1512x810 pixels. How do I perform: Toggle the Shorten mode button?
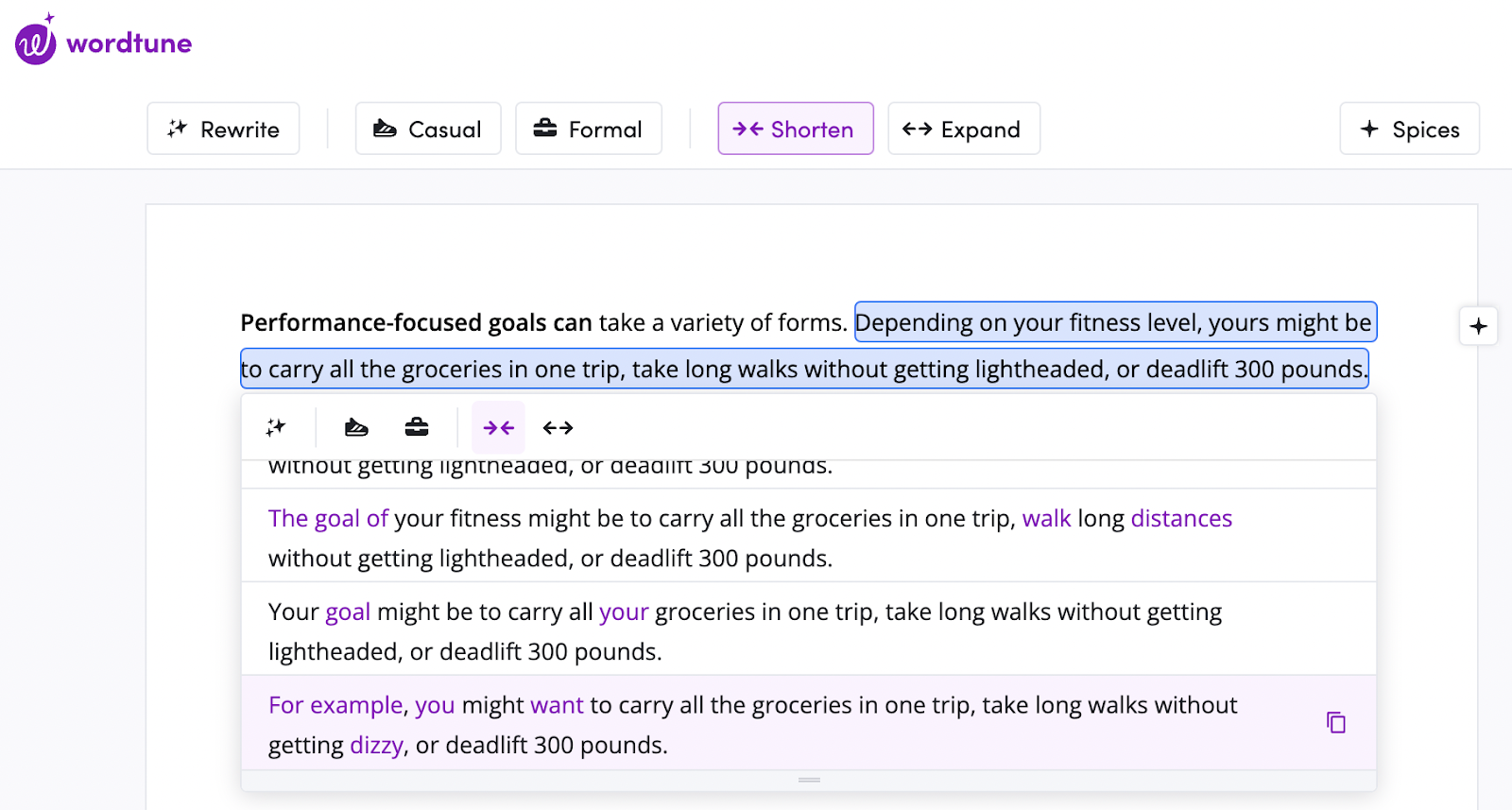(795, 129)
